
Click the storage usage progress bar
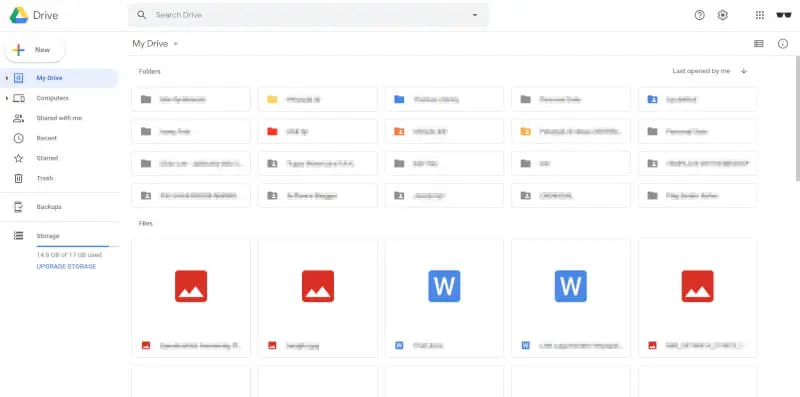pos(78,246)
